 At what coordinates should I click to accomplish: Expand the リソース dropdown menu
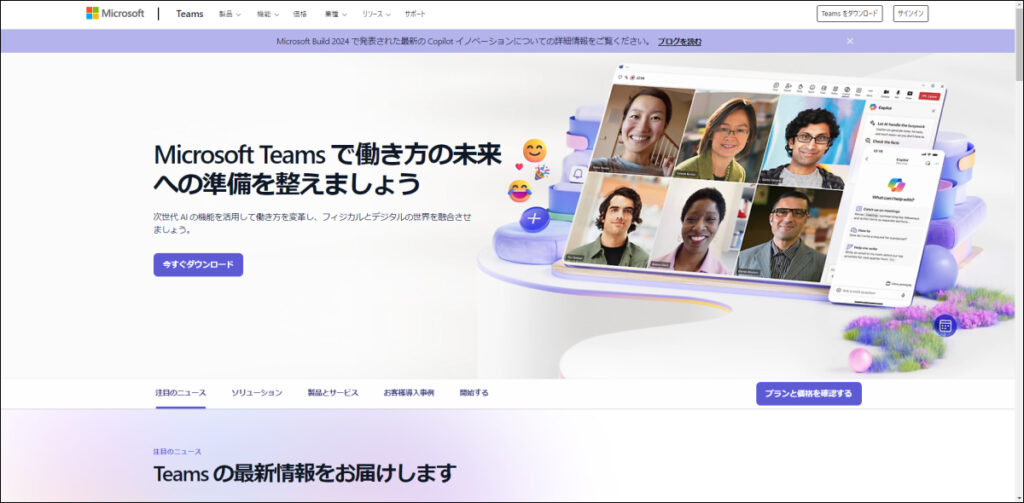point(376,14)
